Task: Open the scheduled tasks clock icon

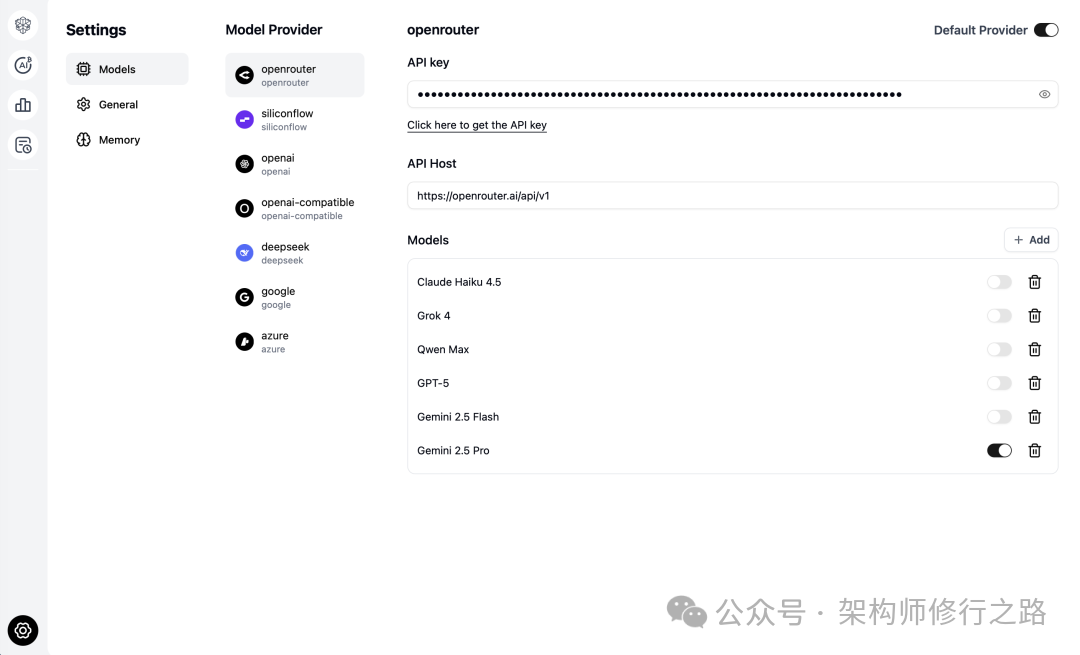Action: click(23, 145)
